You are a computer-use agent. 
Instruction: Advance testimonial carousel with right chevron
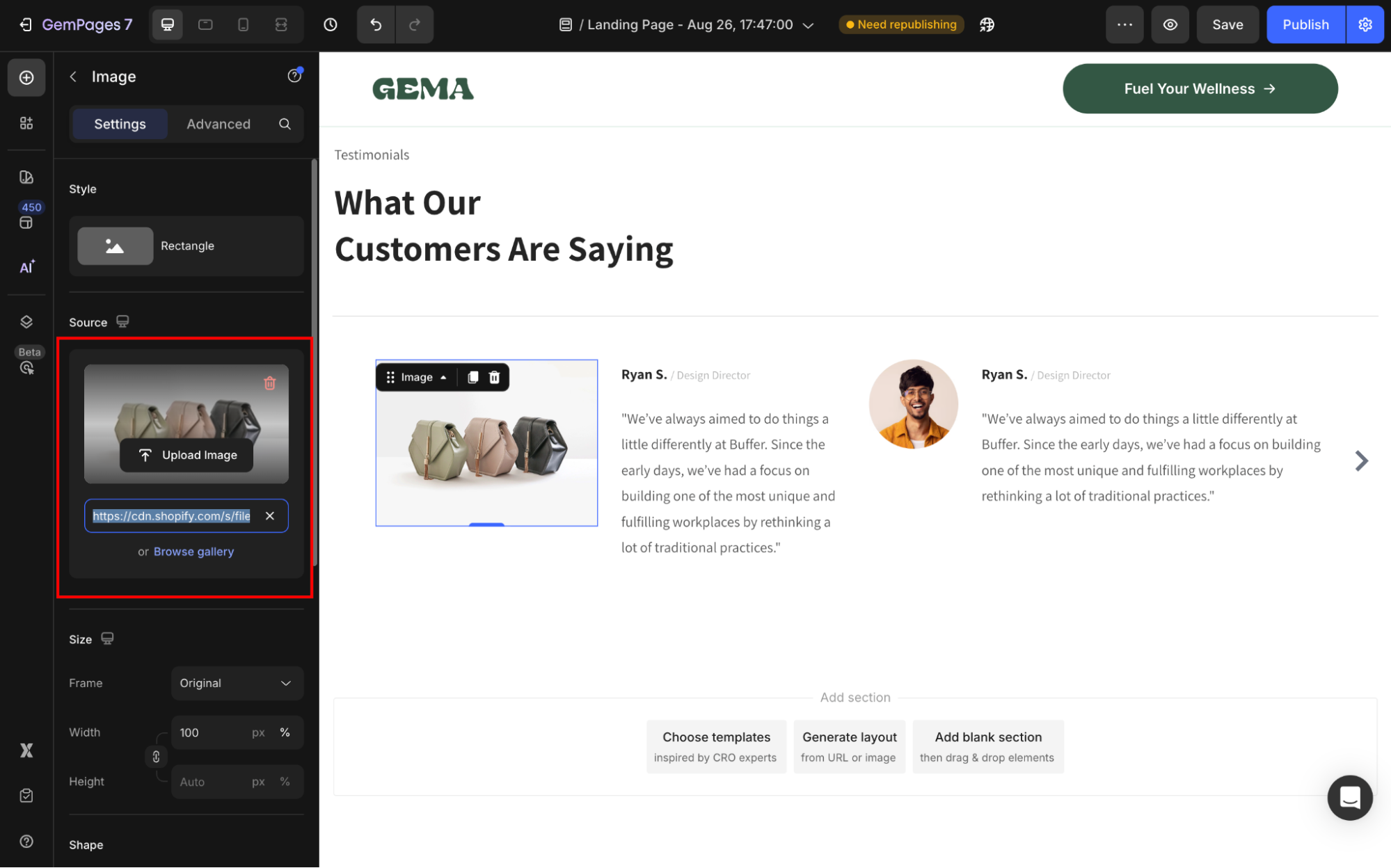pyautogui.click(x=1361, y=460)
